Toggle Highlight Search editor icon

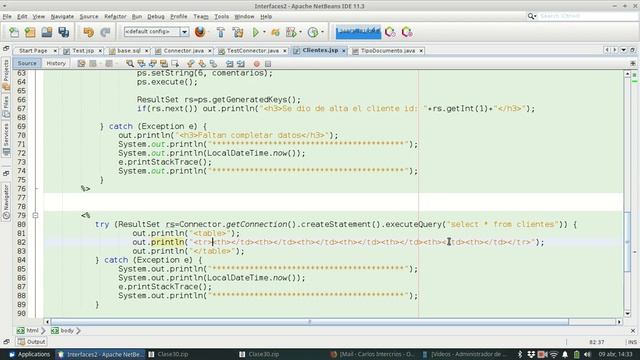pyautogui.click(x=164, y=64)
